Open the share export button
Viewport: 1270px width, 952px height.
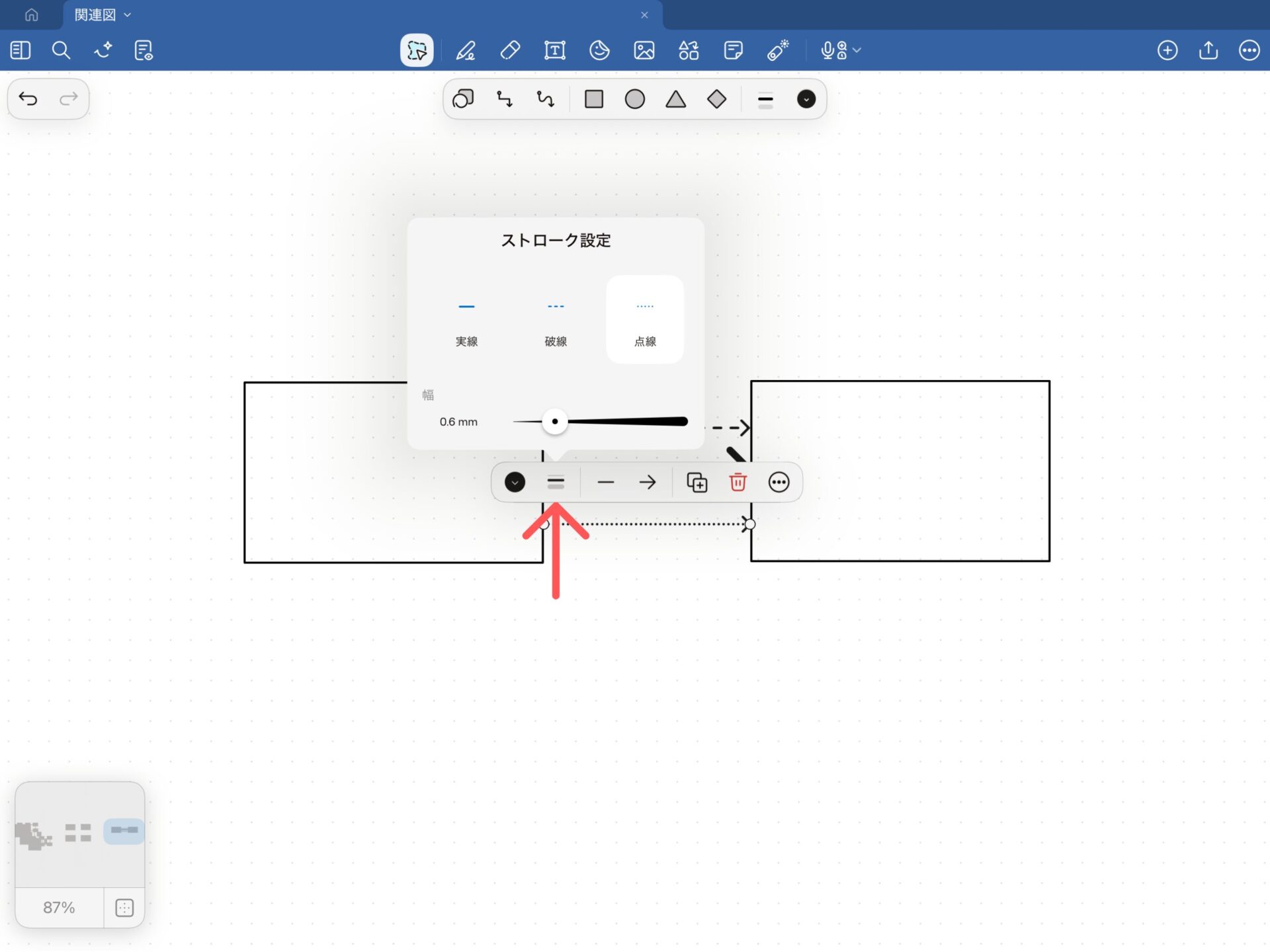(1208, 50)
